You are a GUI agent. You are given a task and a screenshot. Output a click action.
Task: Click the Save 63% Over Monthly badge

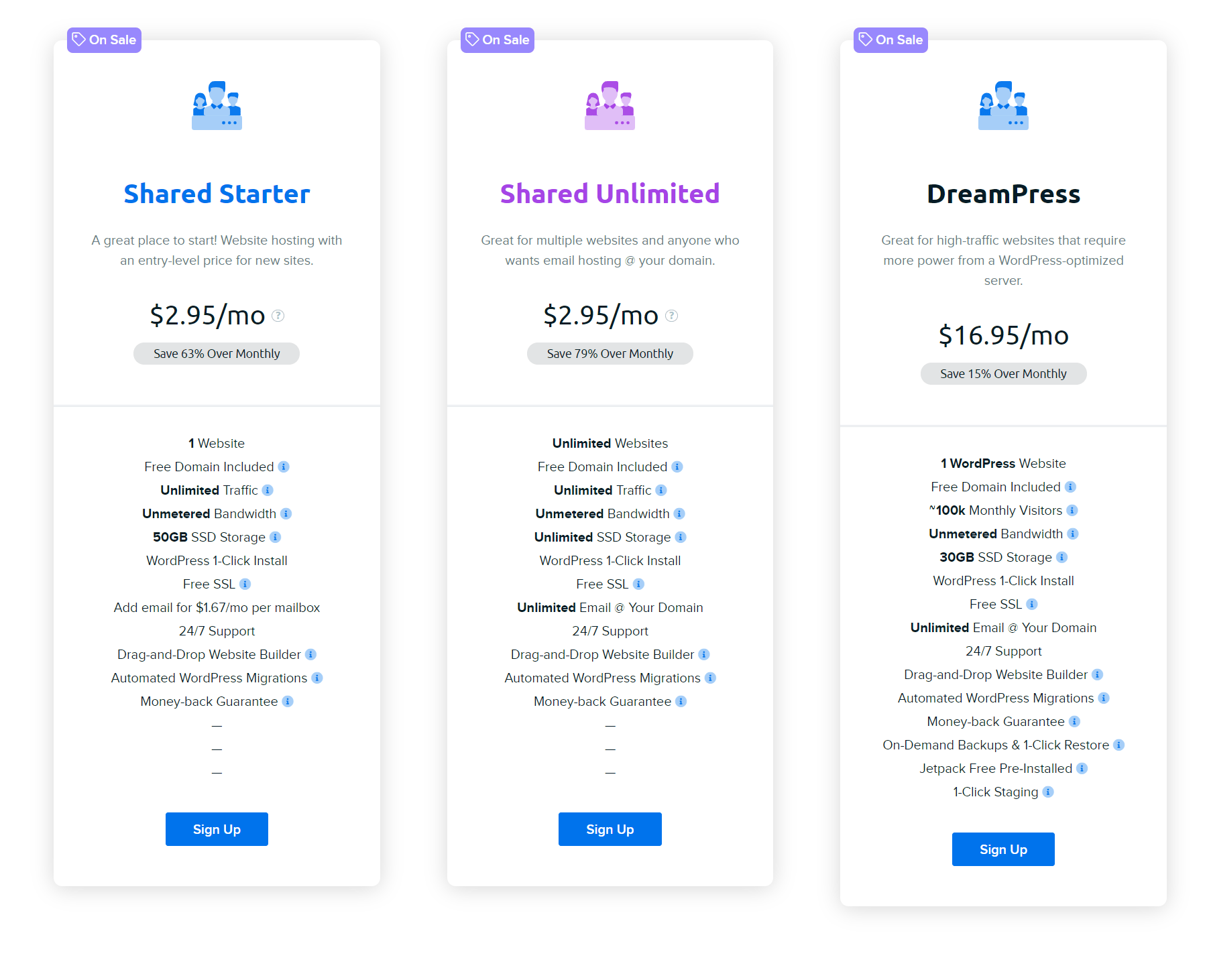(217, 353)
